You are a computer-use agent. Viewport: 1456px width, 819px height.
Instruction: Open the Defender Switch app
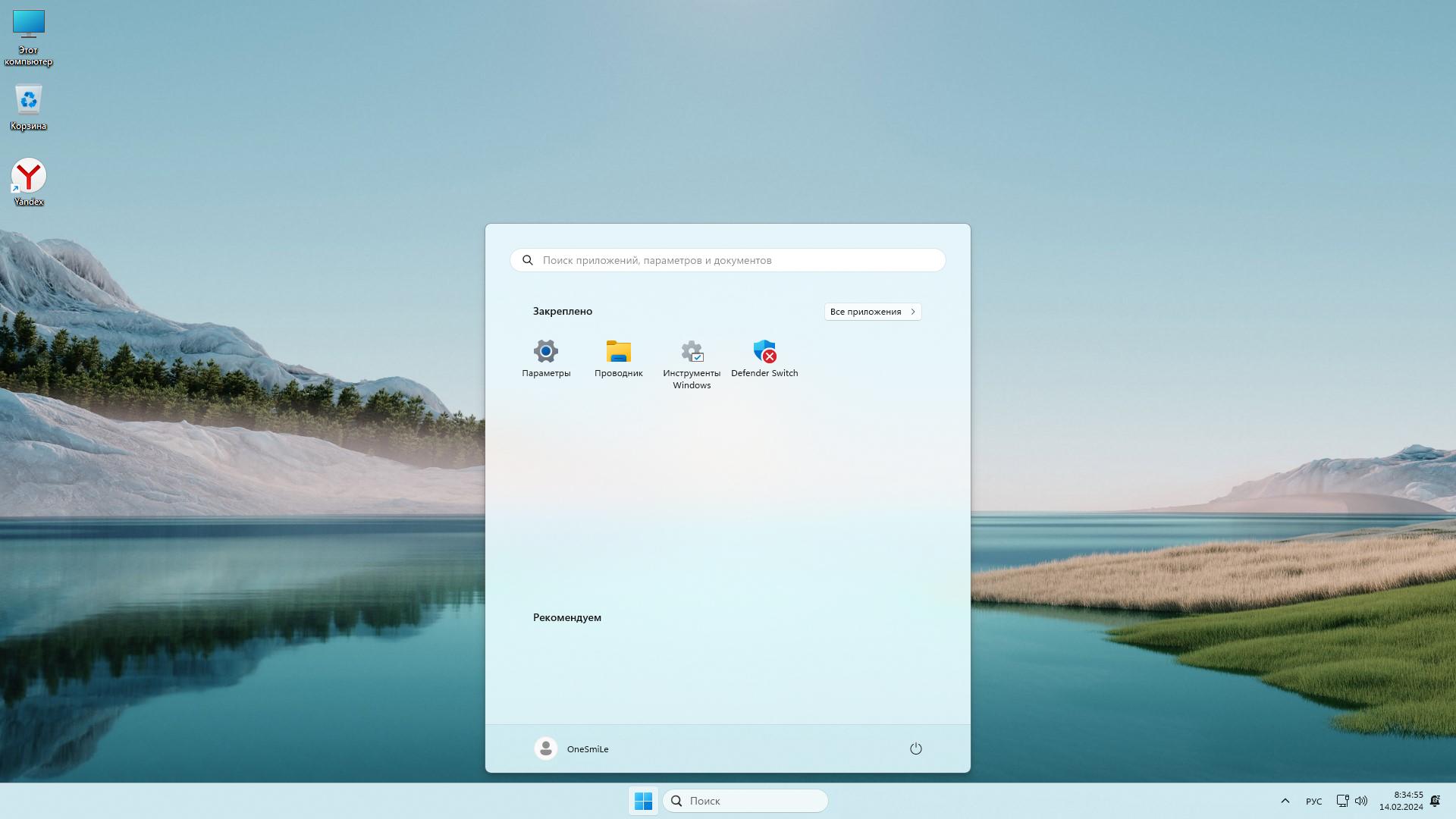tap(764, 356)
